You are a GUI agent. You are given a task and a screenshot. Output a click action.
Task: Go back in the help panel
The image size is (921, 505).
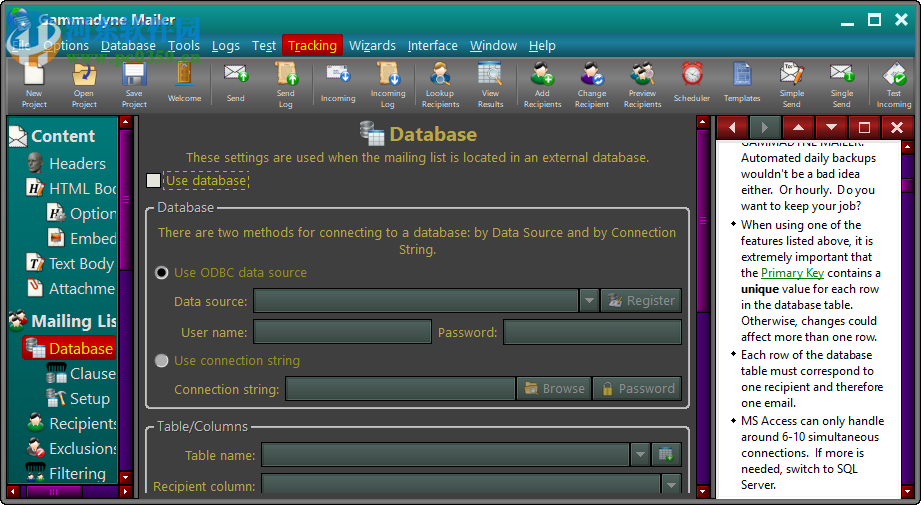click(732, 127)
